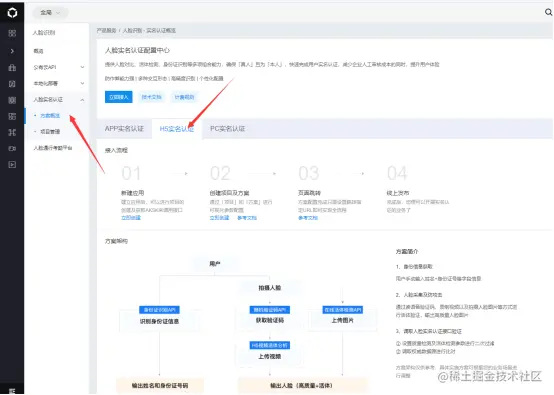This screenshot has height=395, width=554.
Task: Click the 人脸实名认证配置中心 heading
Action: pos(137,51)
